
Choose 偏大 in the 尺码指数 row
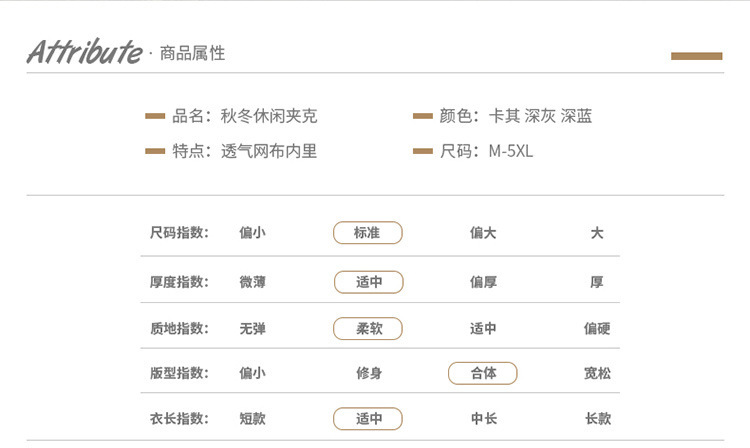(483, 233)
